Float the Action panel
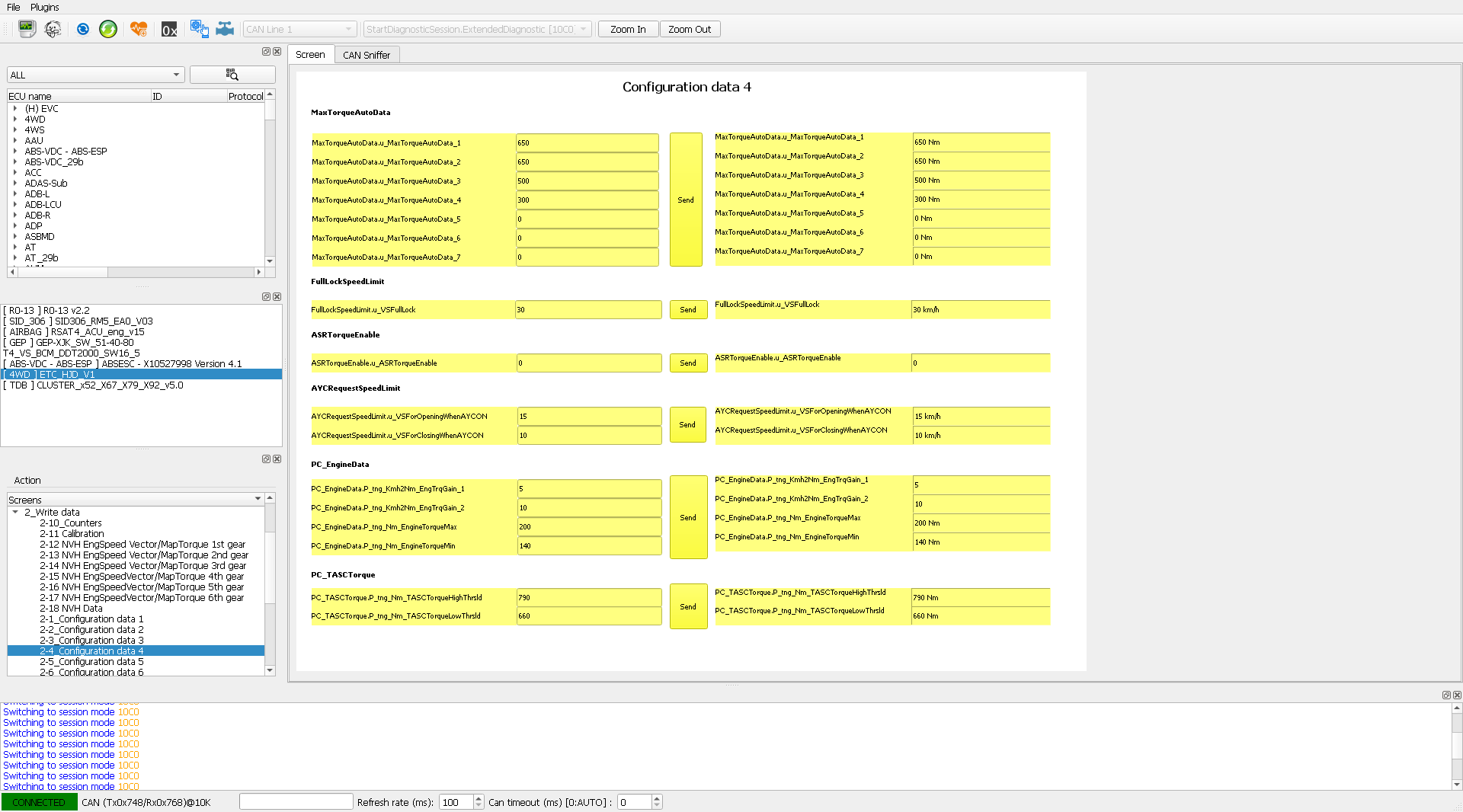Image resolution: width=1463 pixels, height=812 pixels. 266,459
